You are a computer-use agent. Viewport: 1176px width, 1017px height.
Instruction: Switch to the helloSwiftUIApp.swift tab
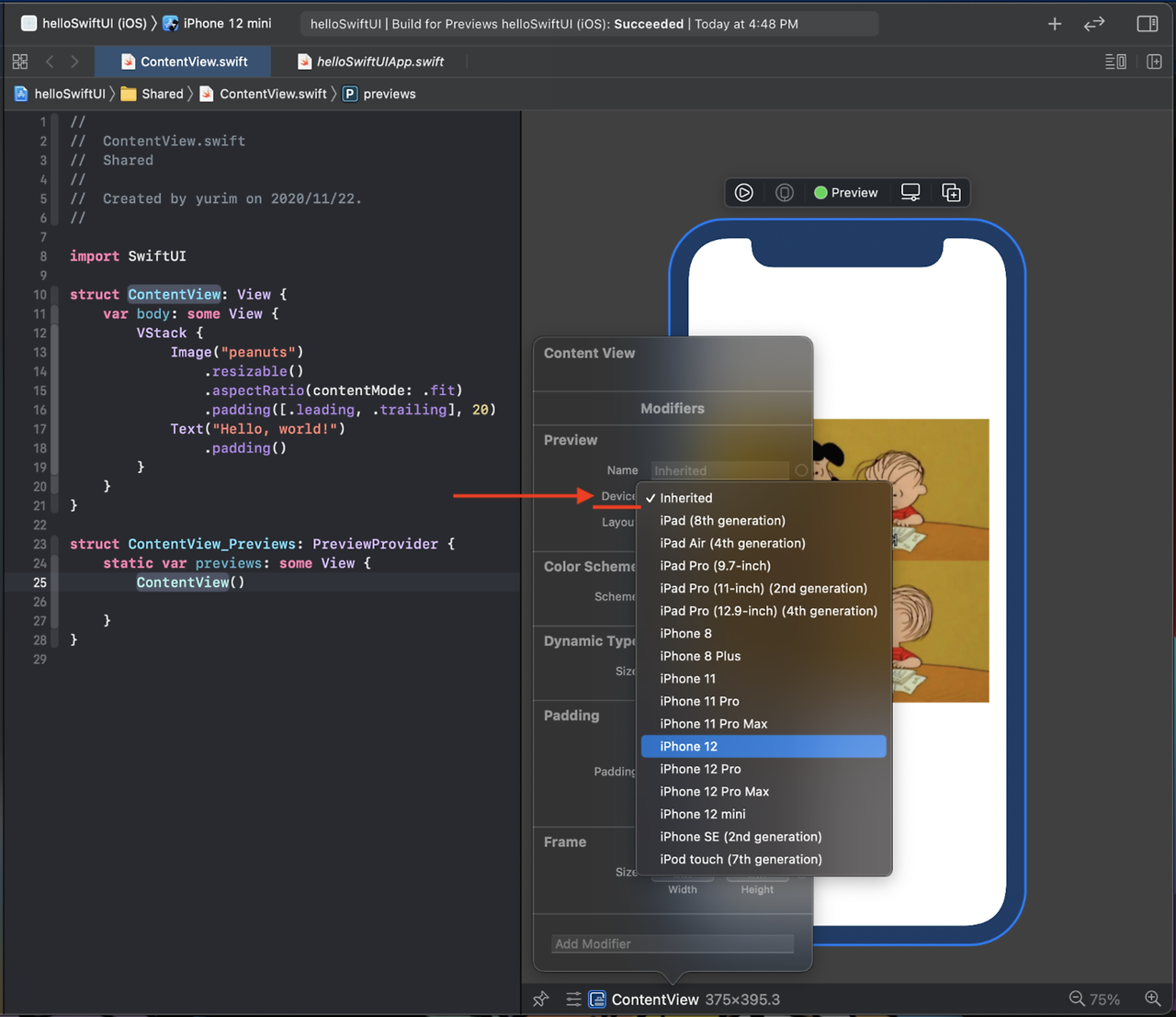coord(370,62)
